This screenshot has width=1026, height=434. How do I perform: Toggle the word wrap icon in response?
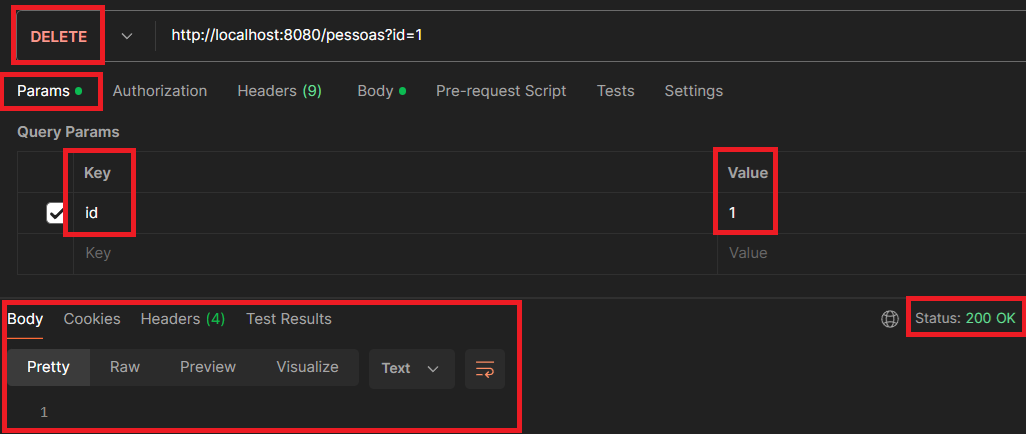(485, 368)
